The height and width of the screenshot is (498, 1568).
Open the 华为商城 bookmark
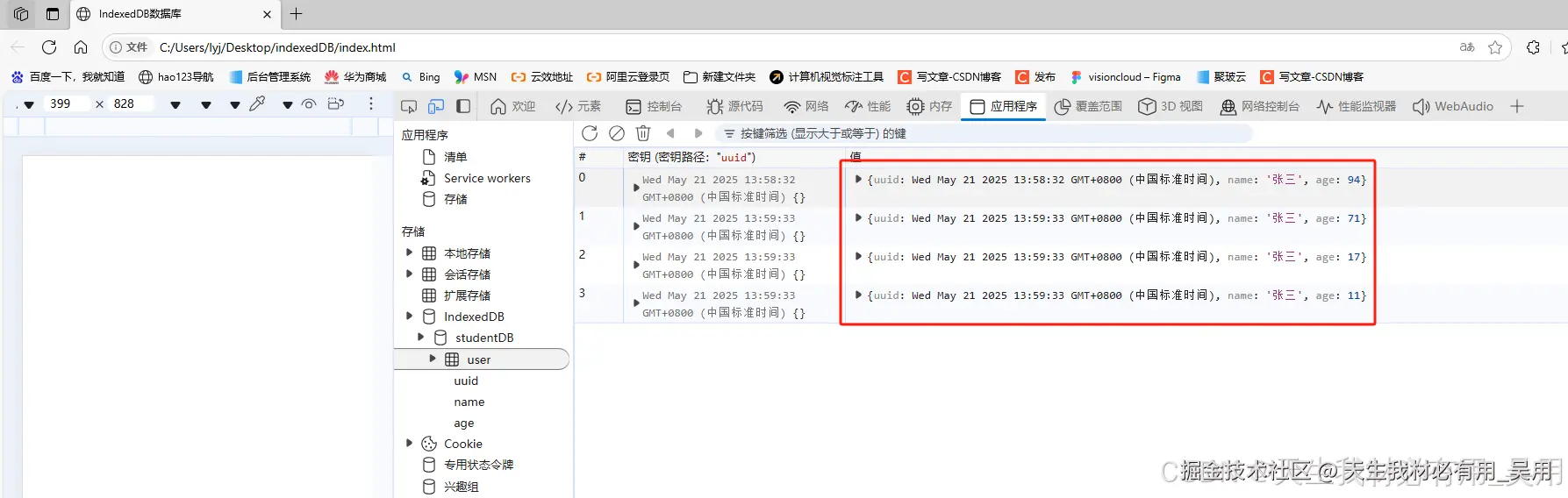(x=355, y=76)
